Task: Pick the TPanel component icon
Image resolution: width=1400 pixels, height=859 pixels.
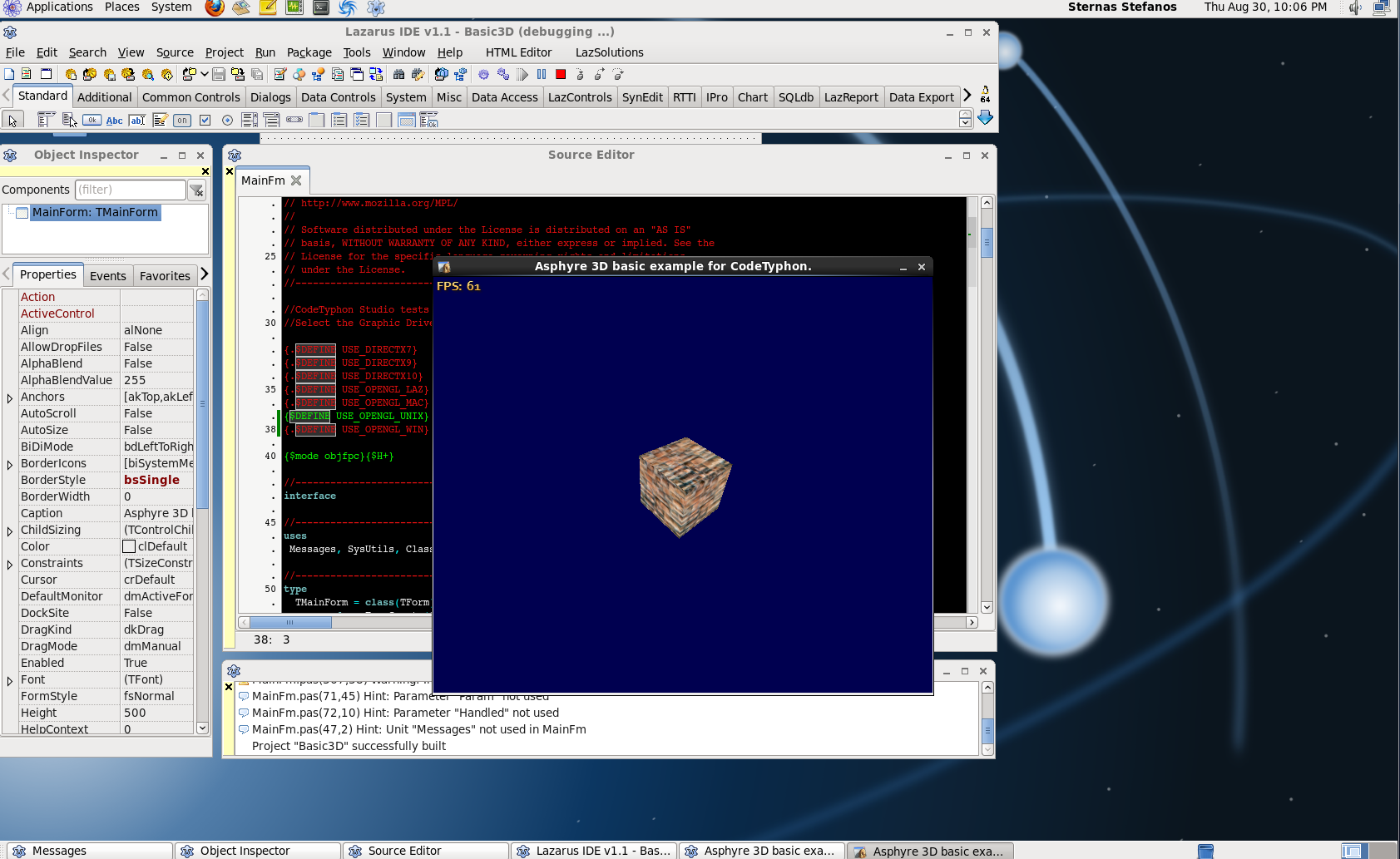Action: (x=384, y=120)
